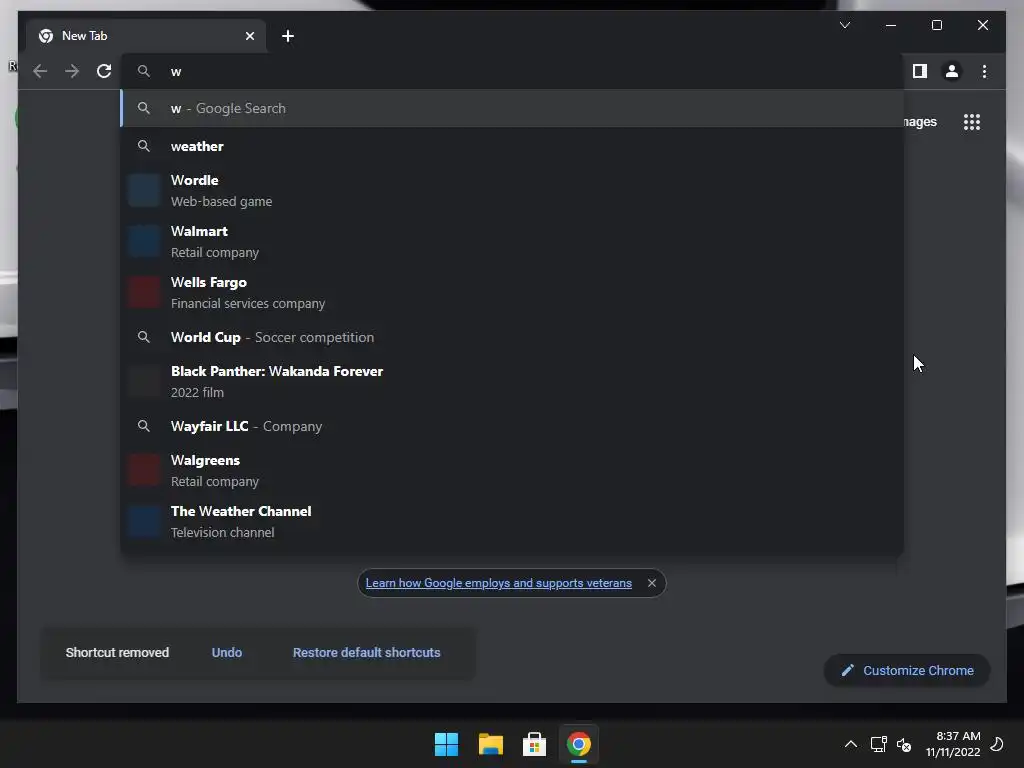This screenshot has height=768, width=1024.
Task: Open the Google veterans support link
Action: pyautogui.click(x=498, y=583)
